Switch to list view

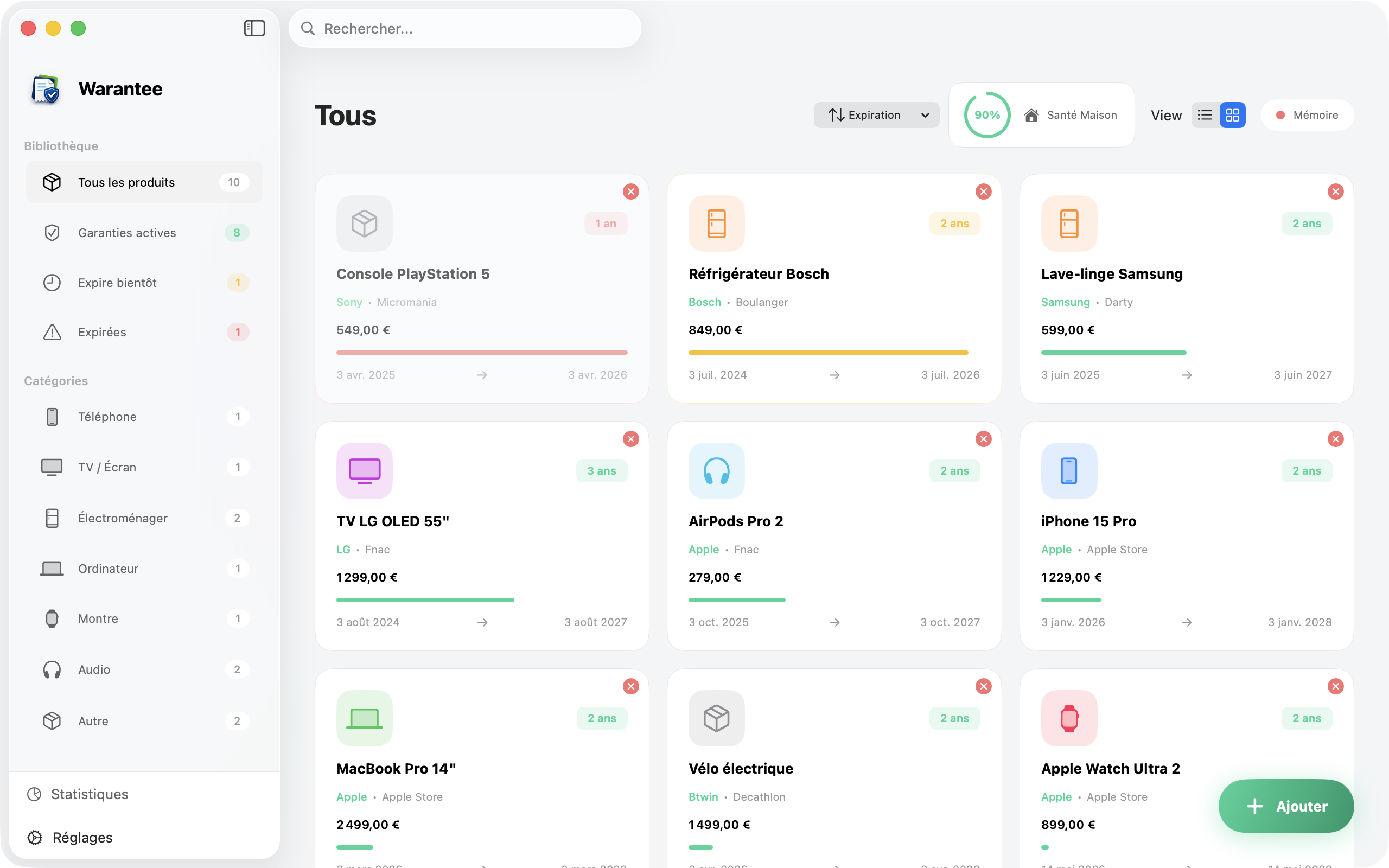(1205, 116)
